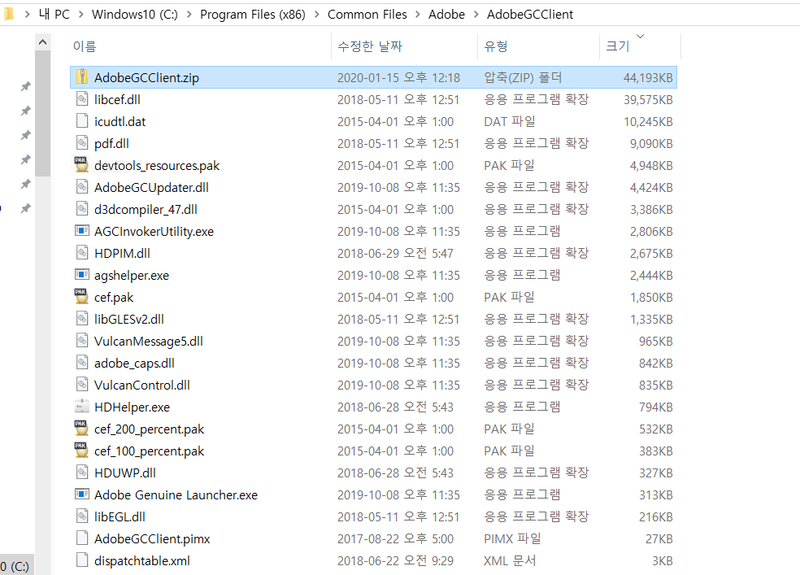Click the 2018-06-29 오전 5:47 date
The width and height of the screenshot is (800, 575).
[x=395, y=253]
